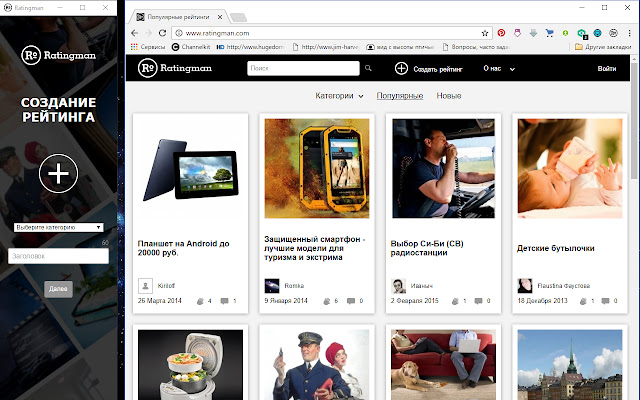The image size is (640, 400).
Task: Click the '9 Января 2014' date text
Action: [x=286, y=301]
